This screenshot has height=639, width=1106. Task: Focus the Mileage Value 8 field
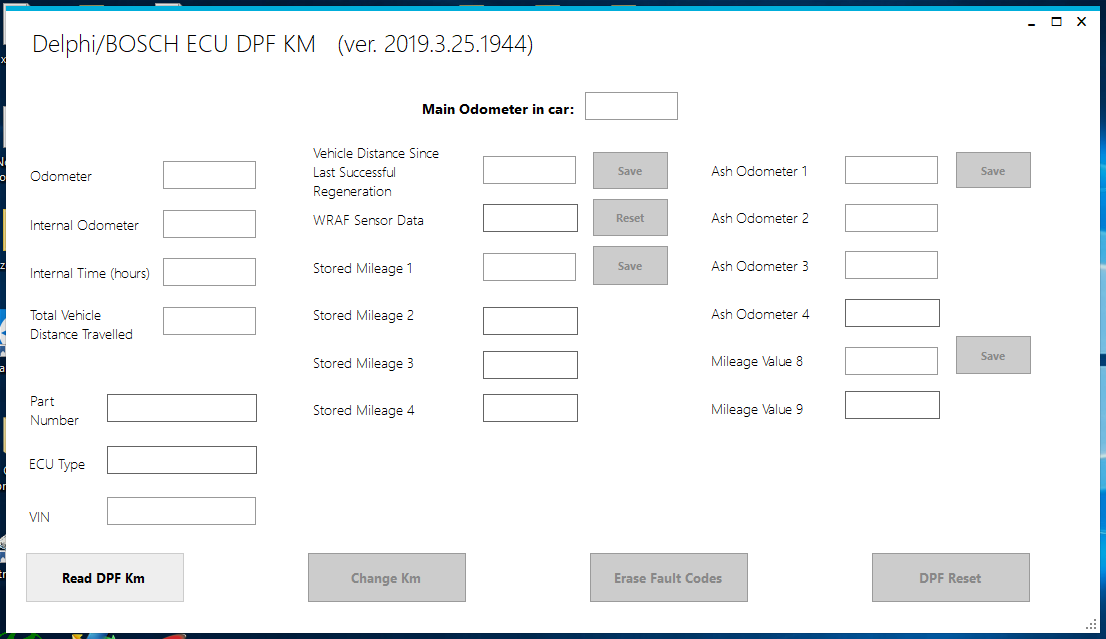pyautogui.click(x=892, y=361)
